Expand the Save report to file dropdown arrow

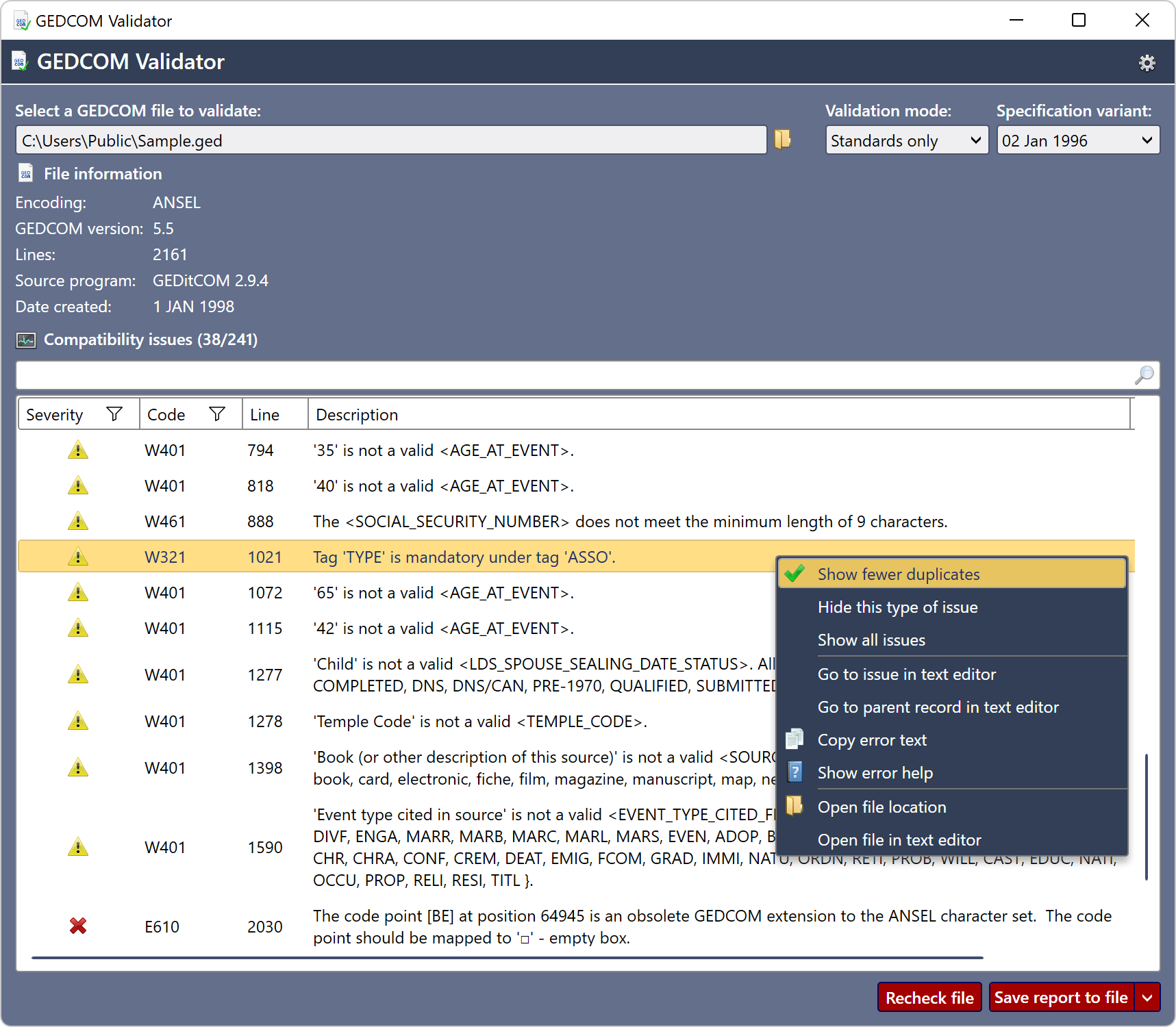coord(1148,997)
